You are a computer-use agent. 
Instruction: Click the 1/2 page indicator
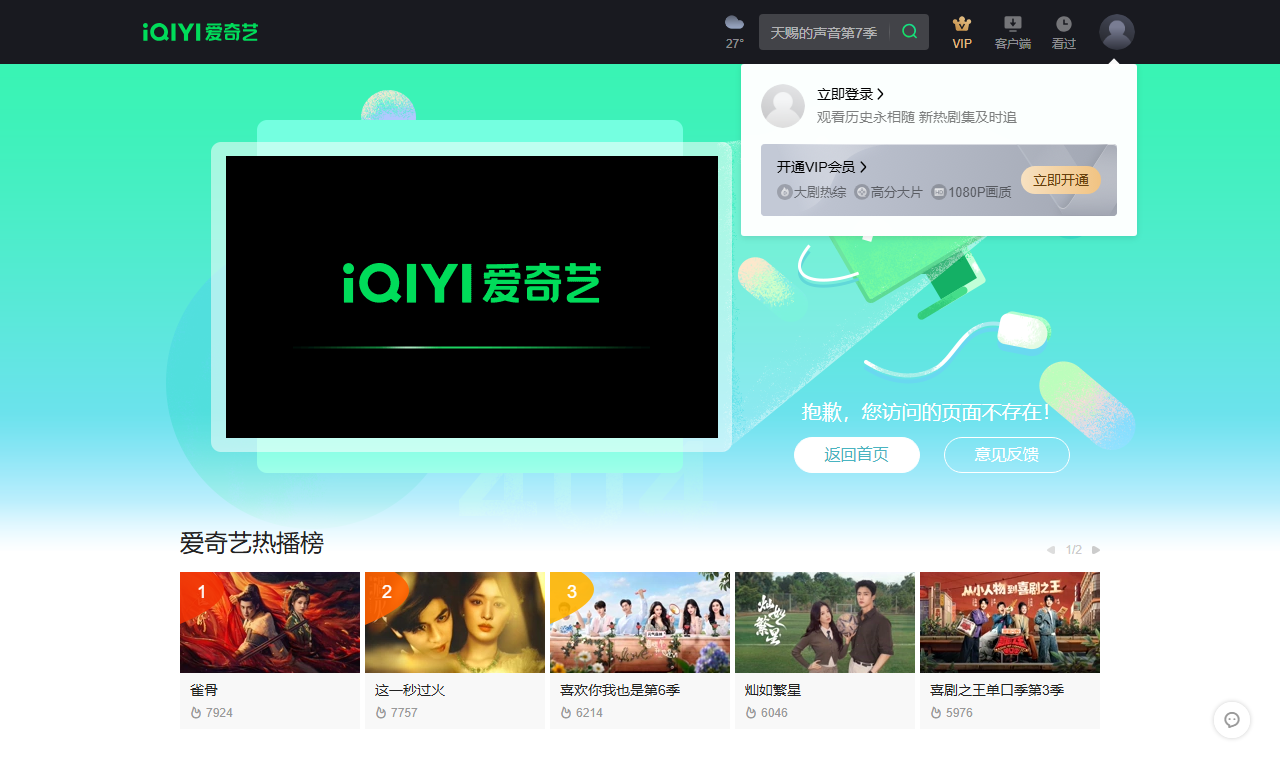tap(1074, 550)
